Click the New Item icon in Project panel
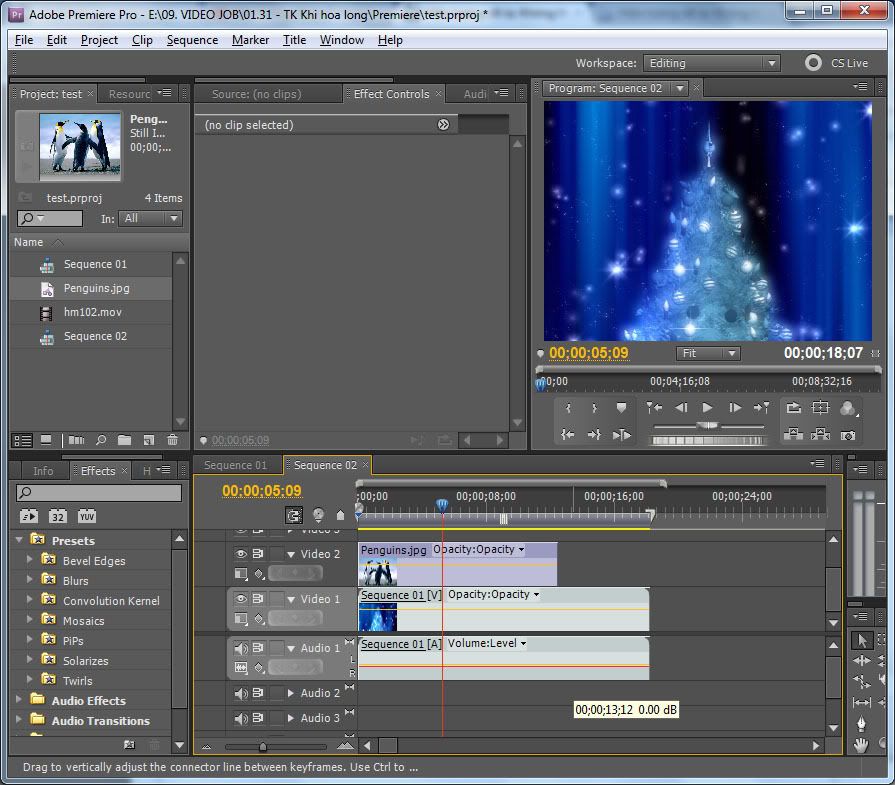The width and height of the screenshot is (895, 785). pyautogui.click(x=148, y=440)
